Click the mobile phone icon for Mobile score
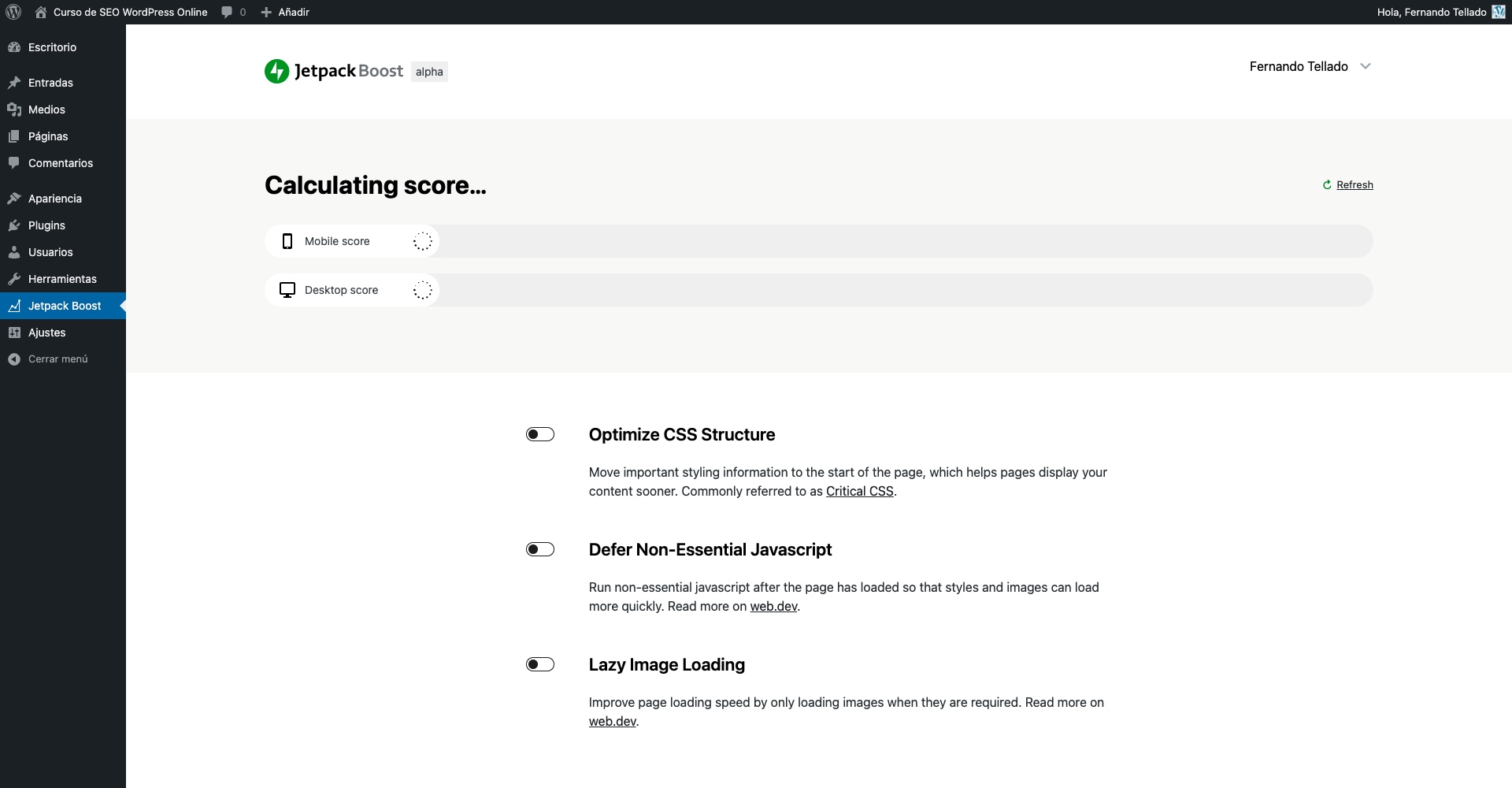The image size is (1512, 788). (287, 241)
